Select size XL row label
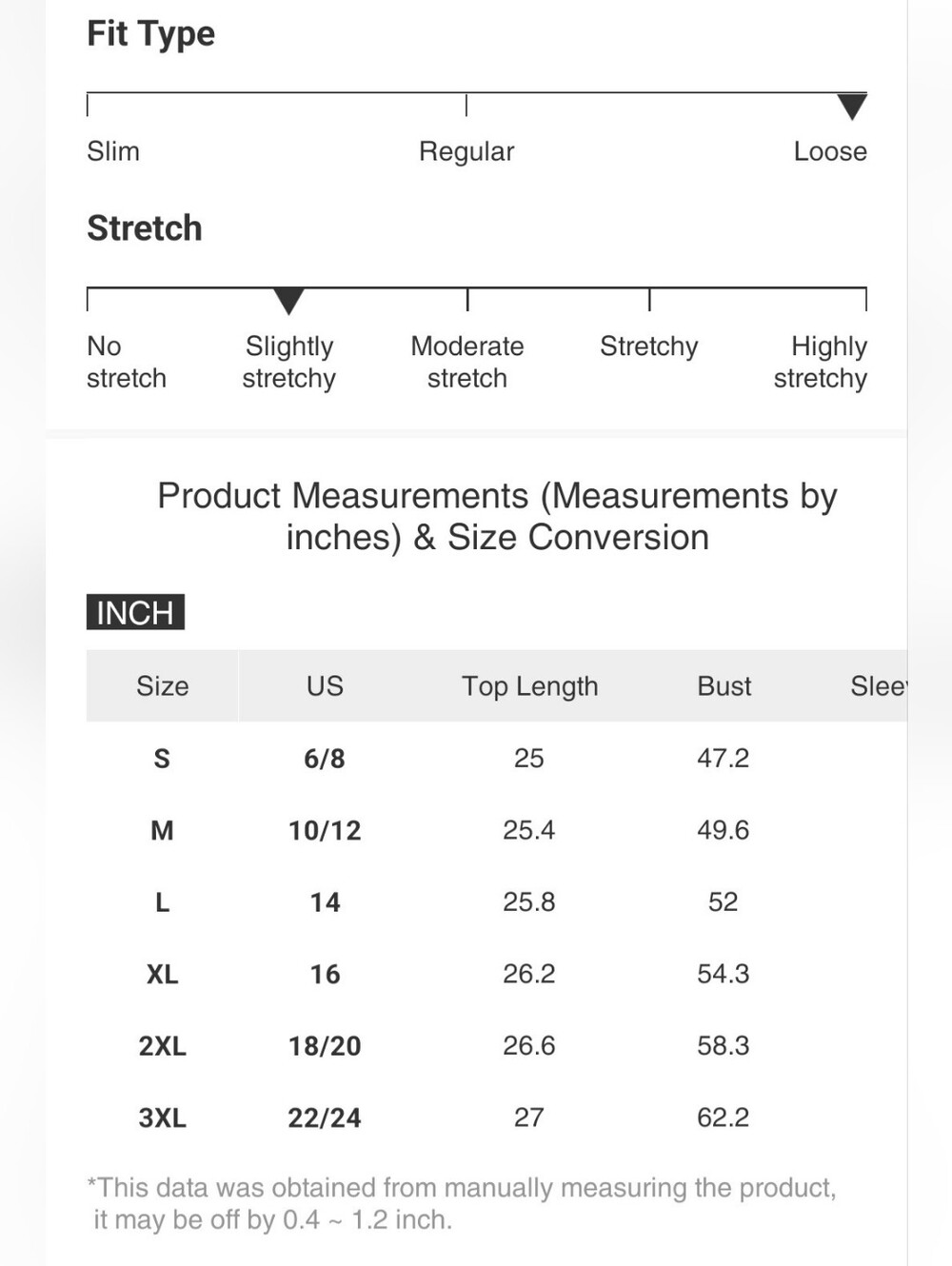Screen dimensions: 952x1266 point(162,974)
